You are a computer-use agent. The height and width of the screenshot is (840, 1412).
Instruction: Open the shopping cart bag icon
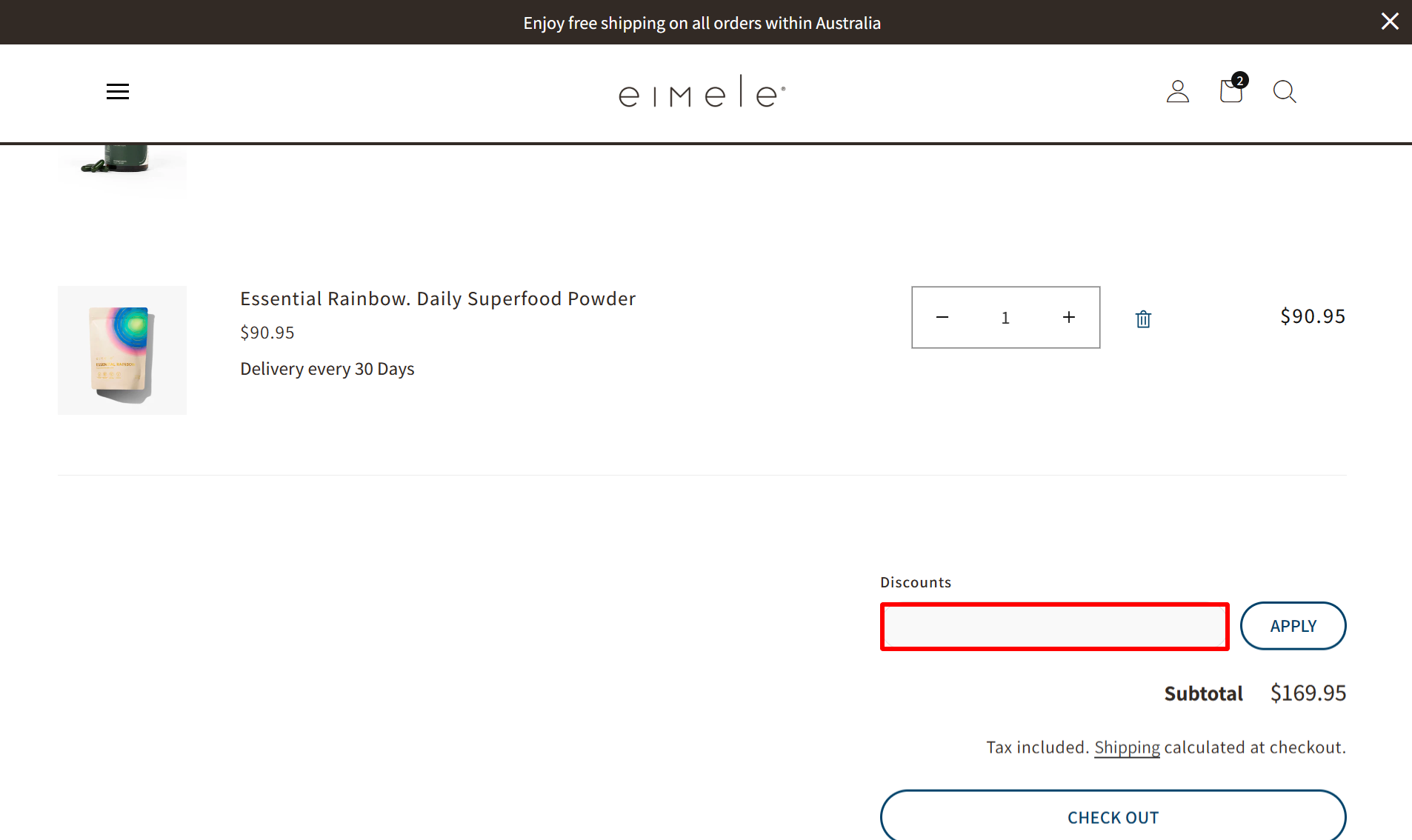click(x=1230, y=91)
